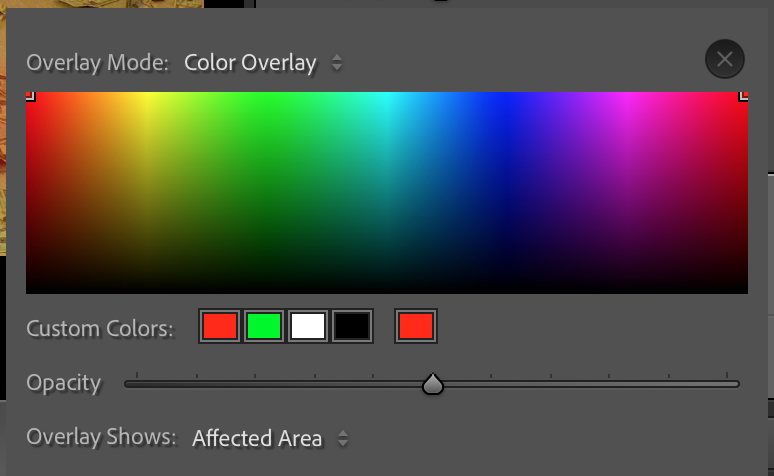Select the black custom color swatch
774x476 pixels.
[x=352, y=326]
